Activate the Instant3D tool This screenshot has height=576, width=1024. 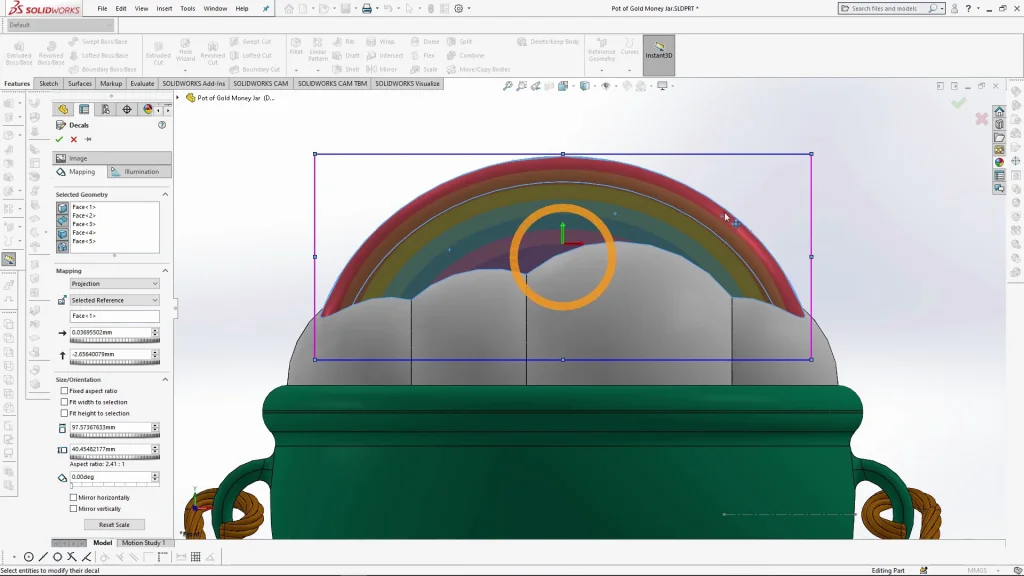[x=659, y=52]
